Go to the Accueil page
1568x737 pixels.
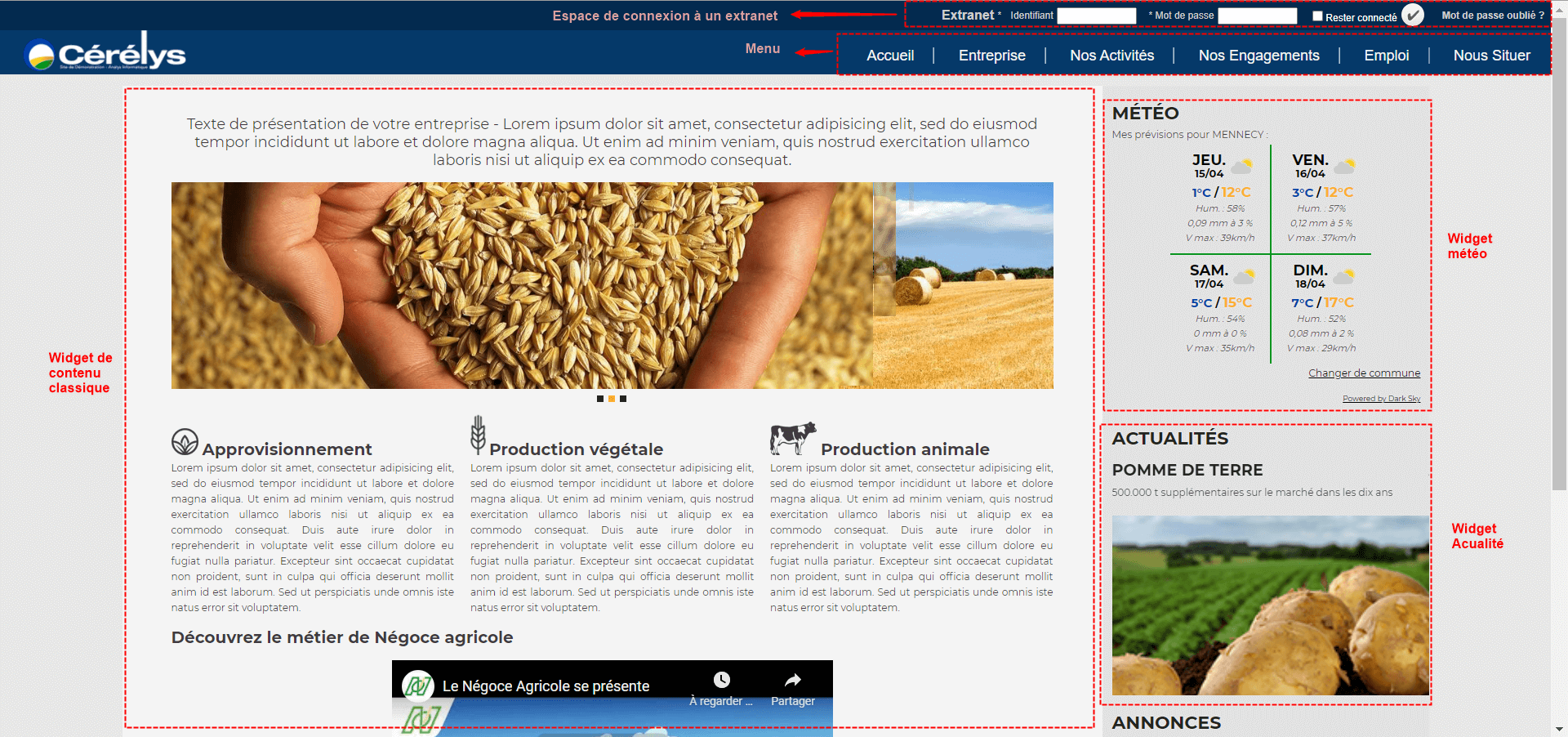point(889,56)
